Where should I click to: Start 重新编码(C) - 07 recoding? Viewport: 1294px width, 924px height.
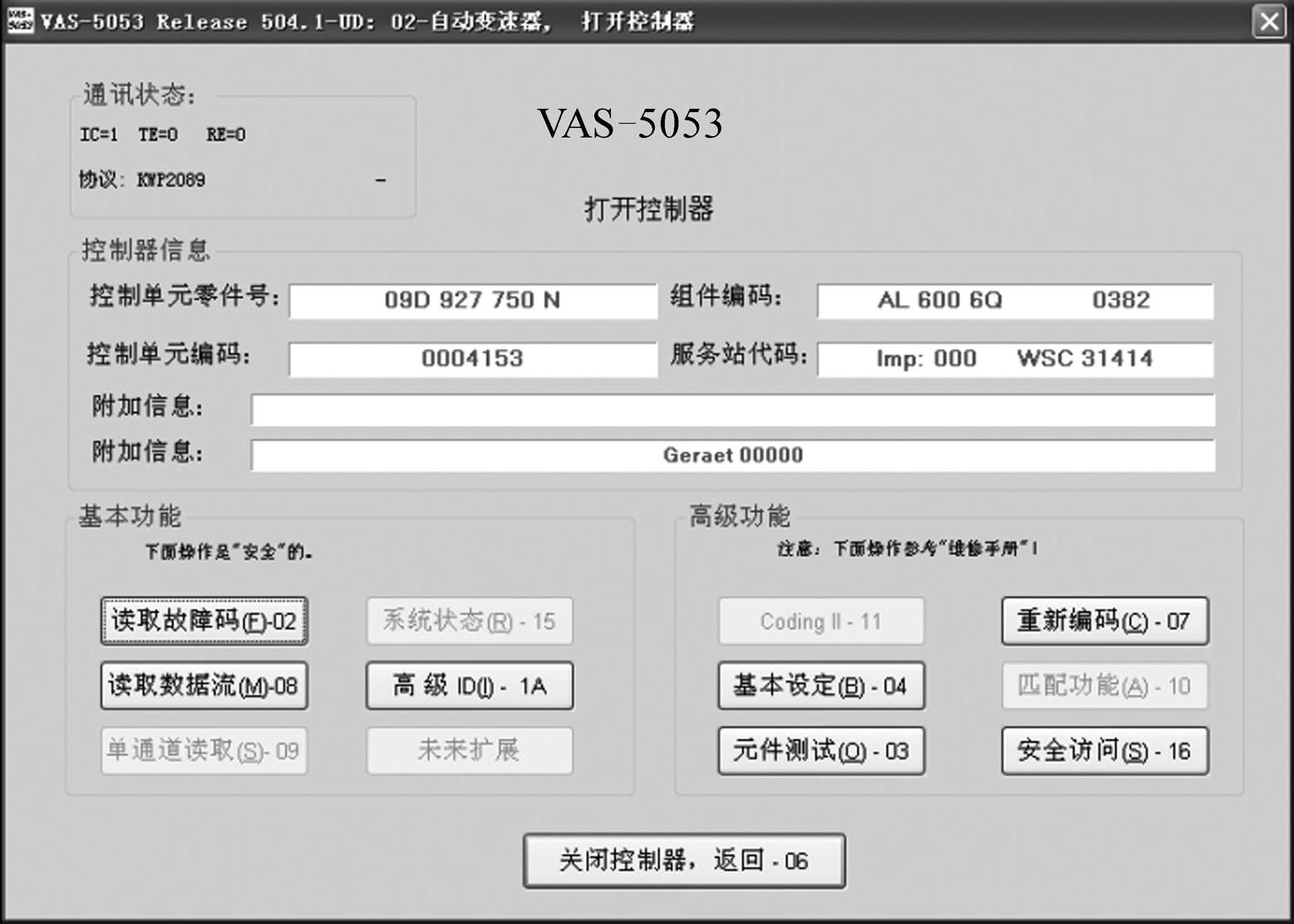tap(1105, 621)
